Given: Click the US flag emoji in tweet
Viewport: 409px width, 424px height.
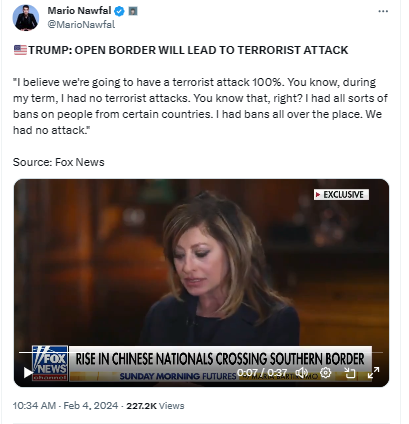Looking at the screenshot, I should click(20, 50).
